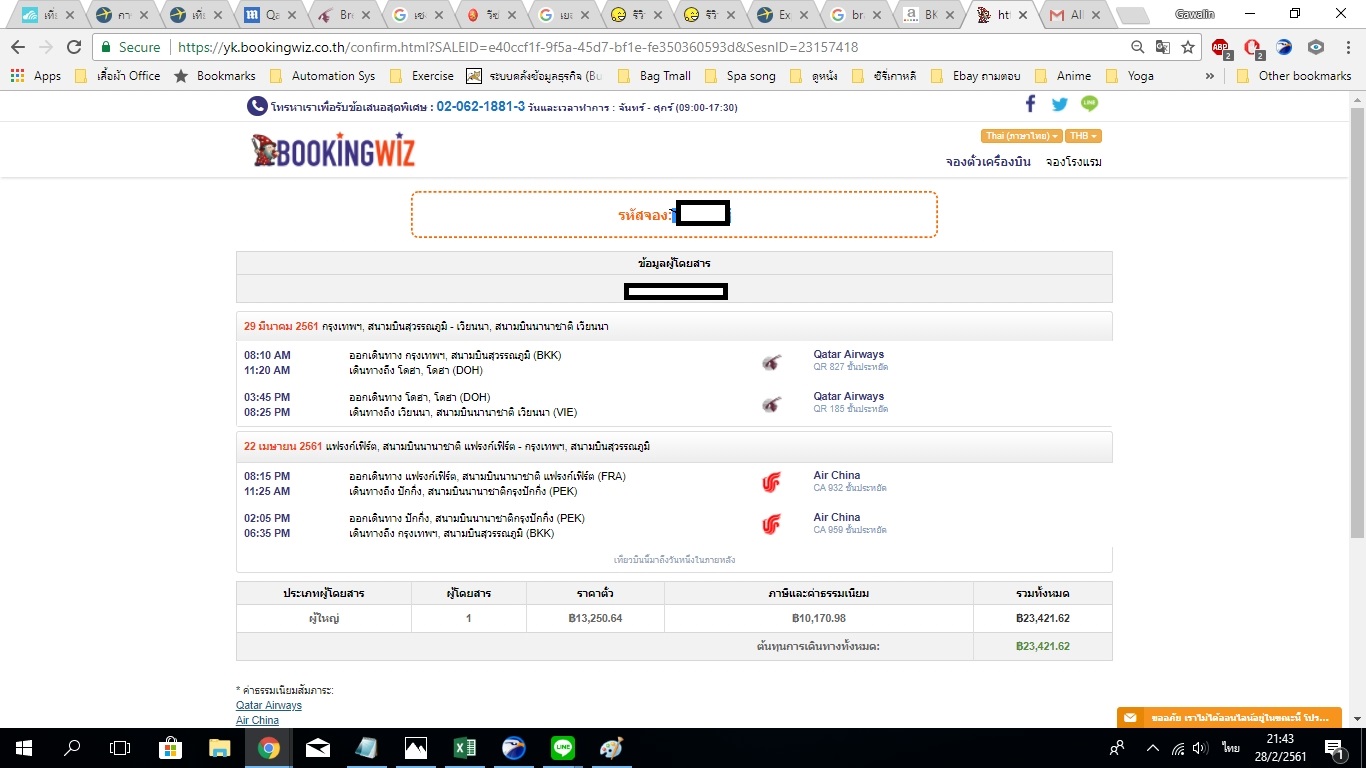This screenshot has height=768, width=1366.
Task: Open File Explorer from taskbar
Action: [219, 747]
